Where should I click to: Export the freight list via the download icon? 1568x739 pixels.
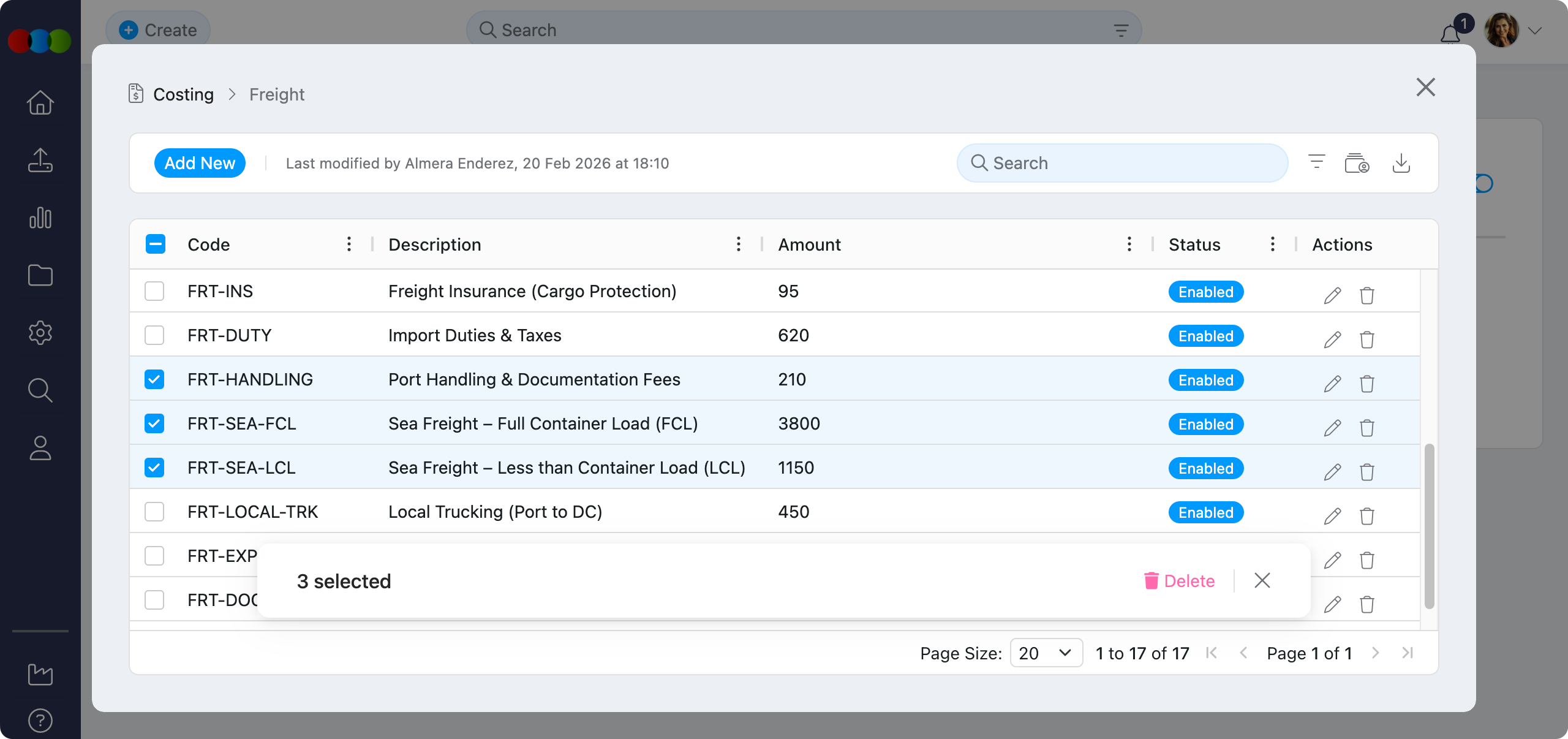[x=1402, y=162]
